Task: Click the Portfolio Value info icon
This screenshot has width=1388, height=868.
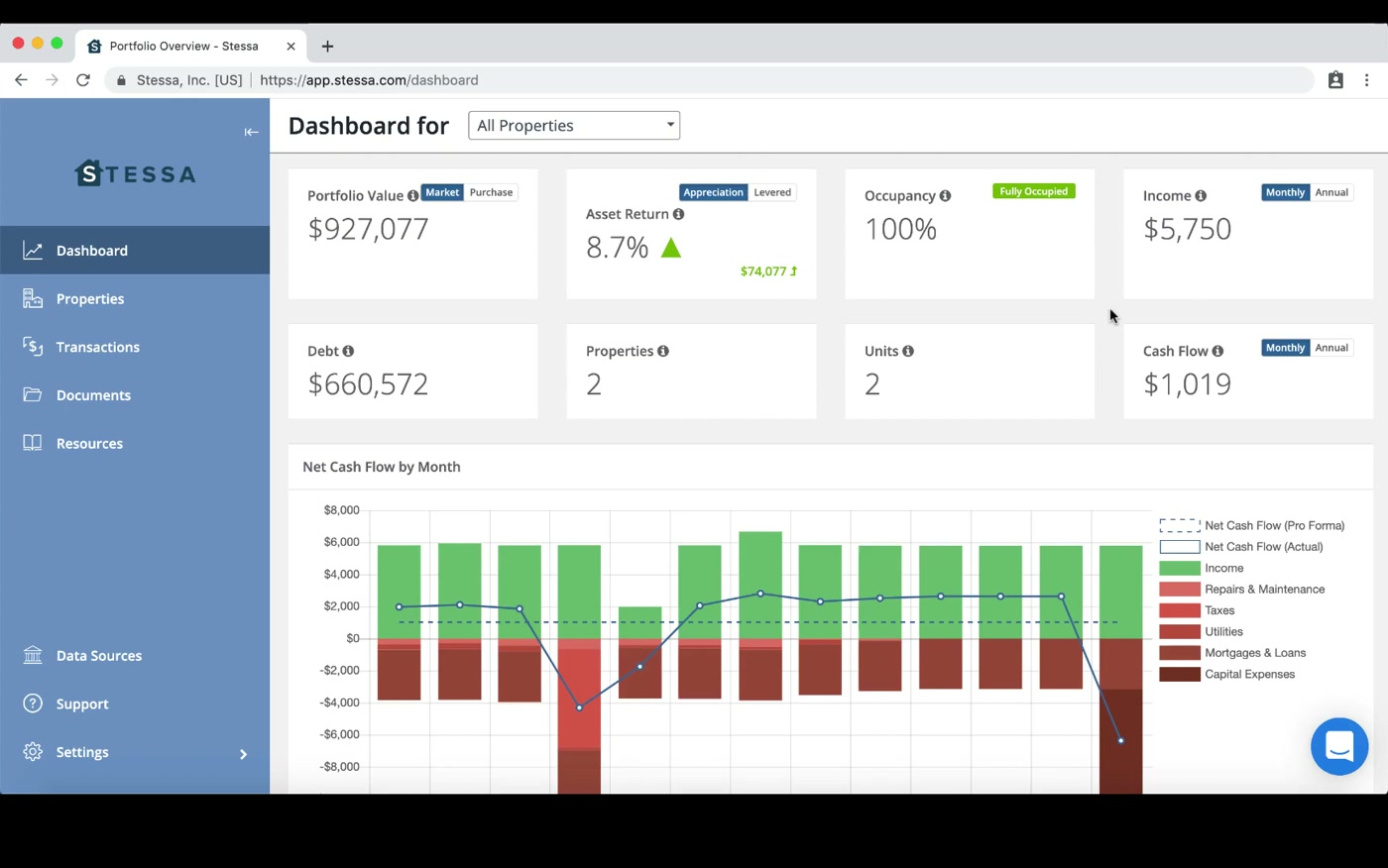Action: point(412,196)
